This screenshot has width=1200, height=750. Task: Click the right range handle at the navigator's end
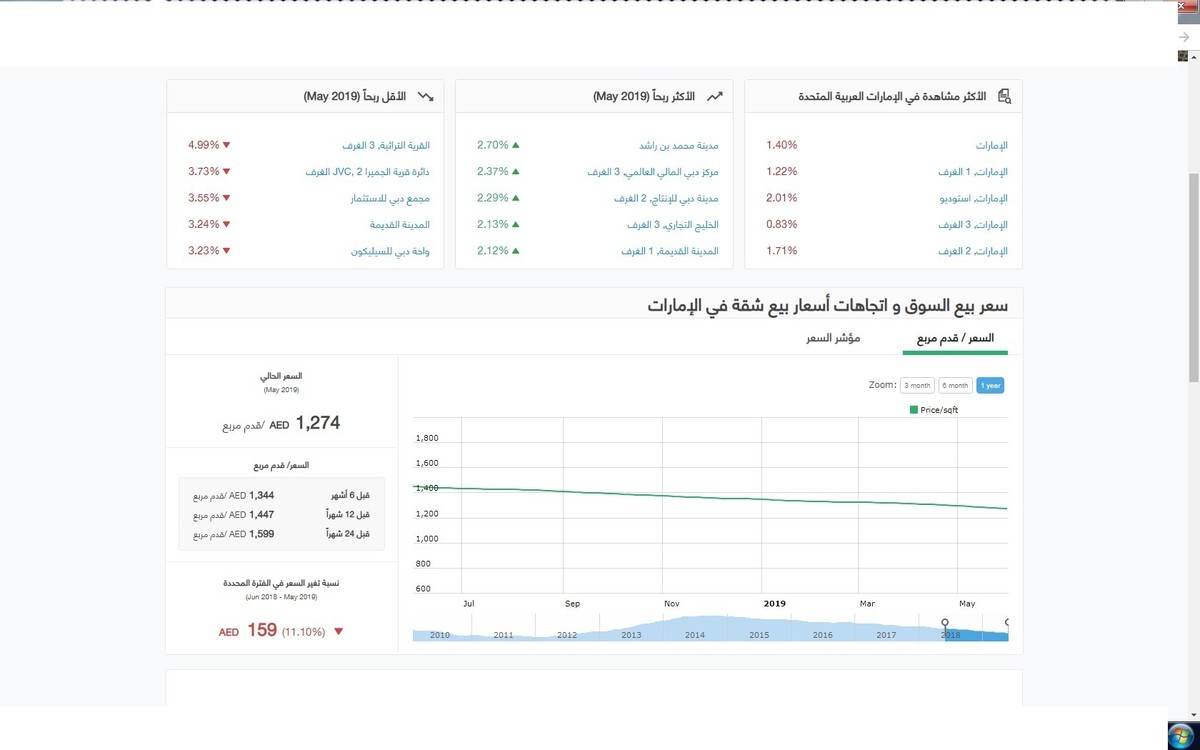tap(1007, 623)
